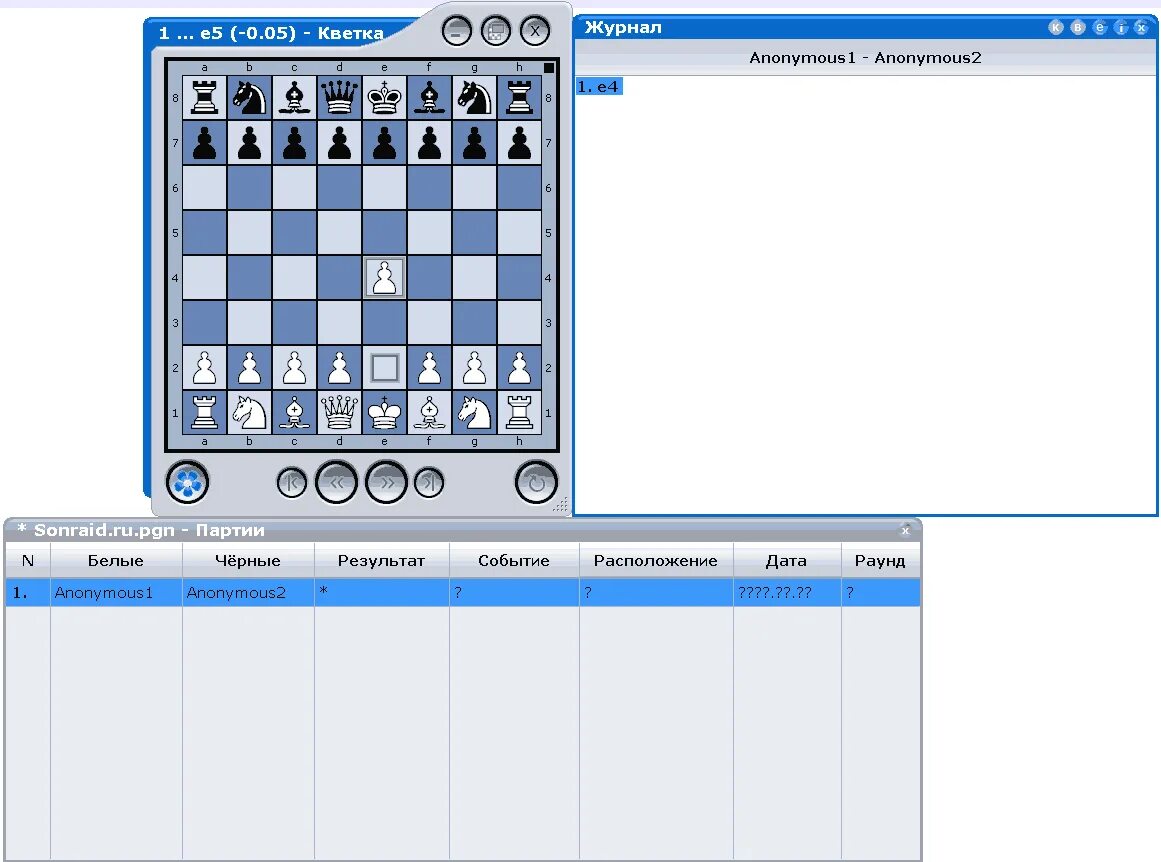Click the '1 ... e5 (-0.05) - Кветка' title

[x=271, y=33]
